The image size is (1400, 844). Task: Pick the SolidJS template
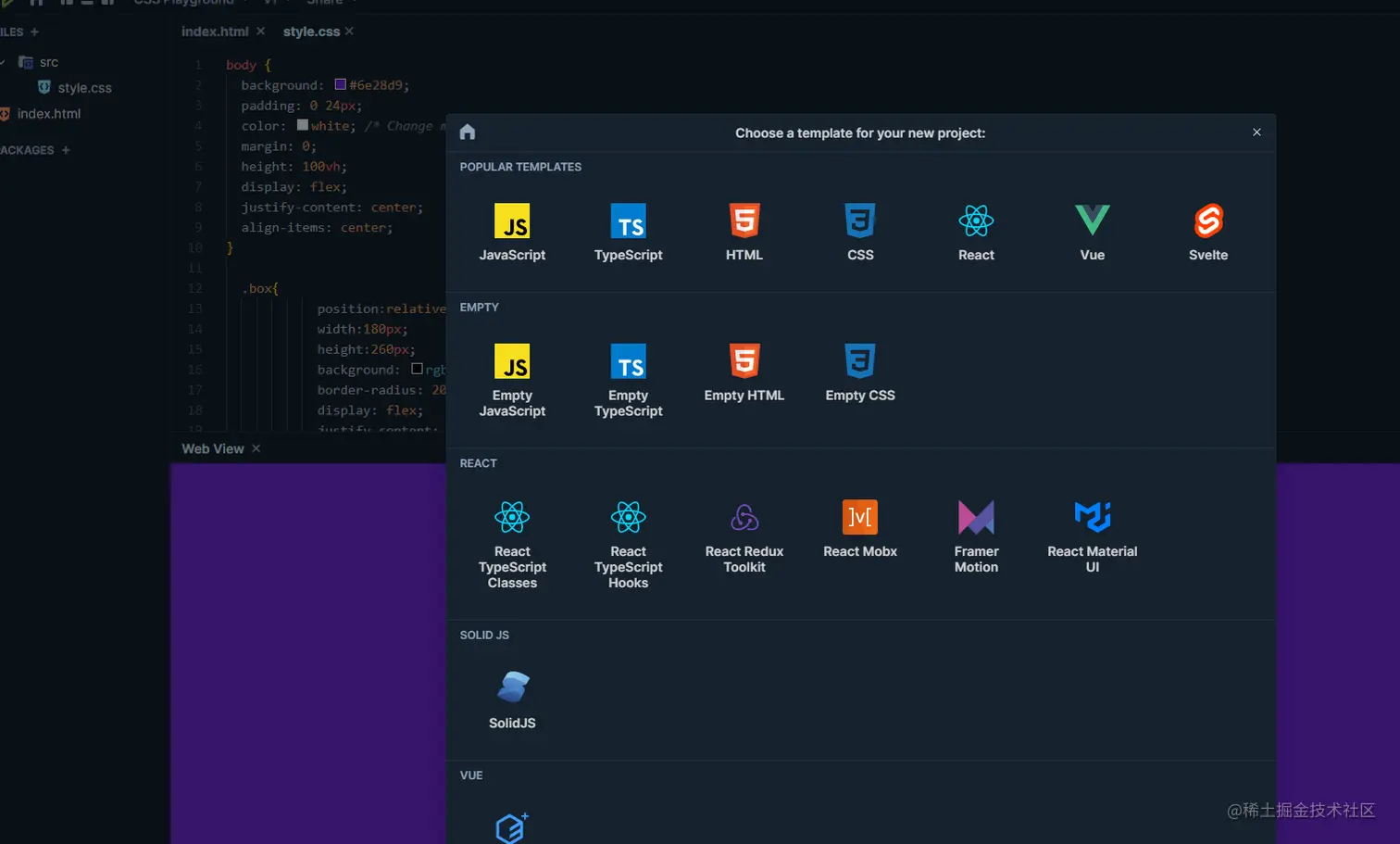[512, 699]
